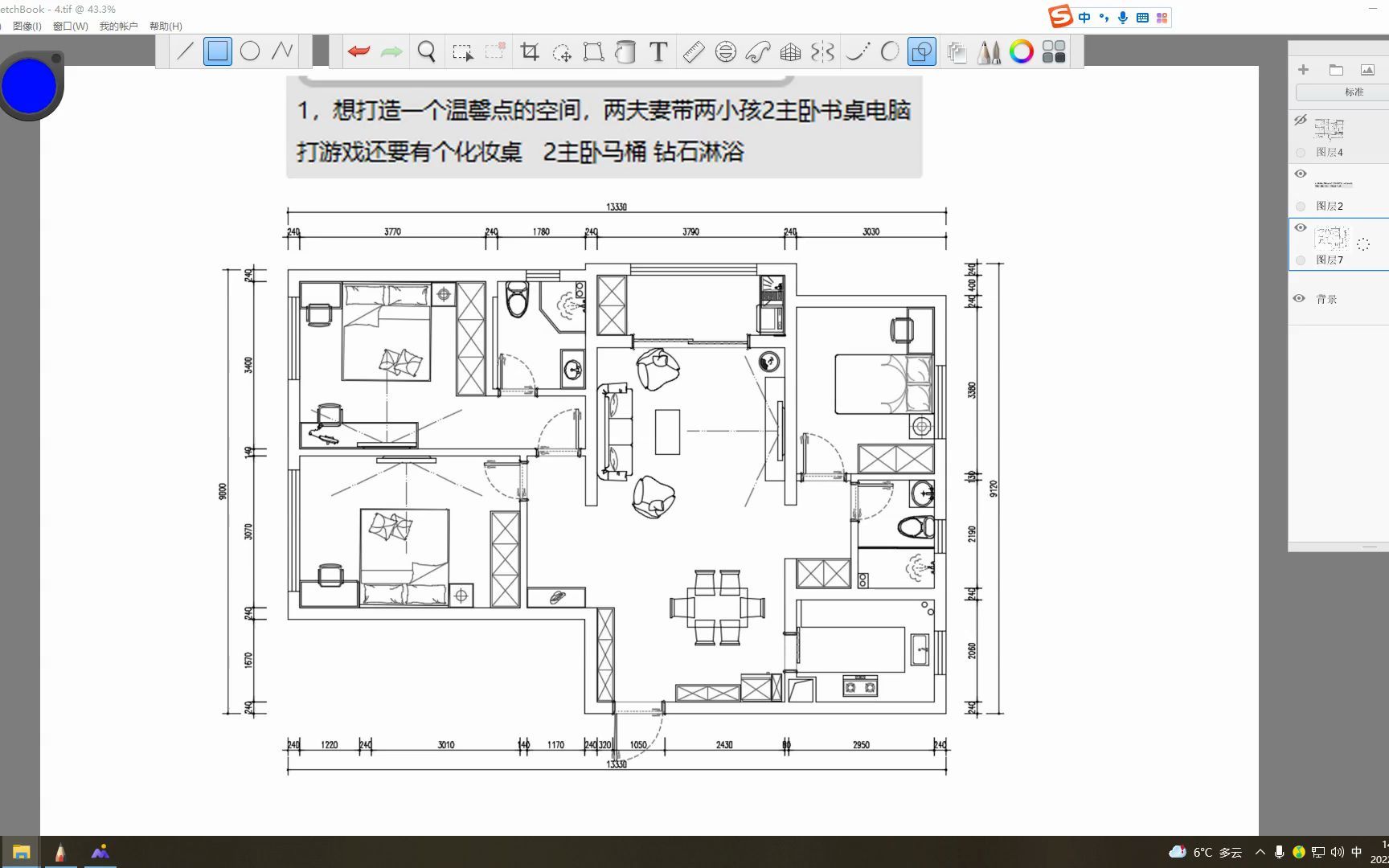Image resolution: width=1389 pixels, height=868 pixels.
Task: Select the Crop tool
Action: [528, 51]
